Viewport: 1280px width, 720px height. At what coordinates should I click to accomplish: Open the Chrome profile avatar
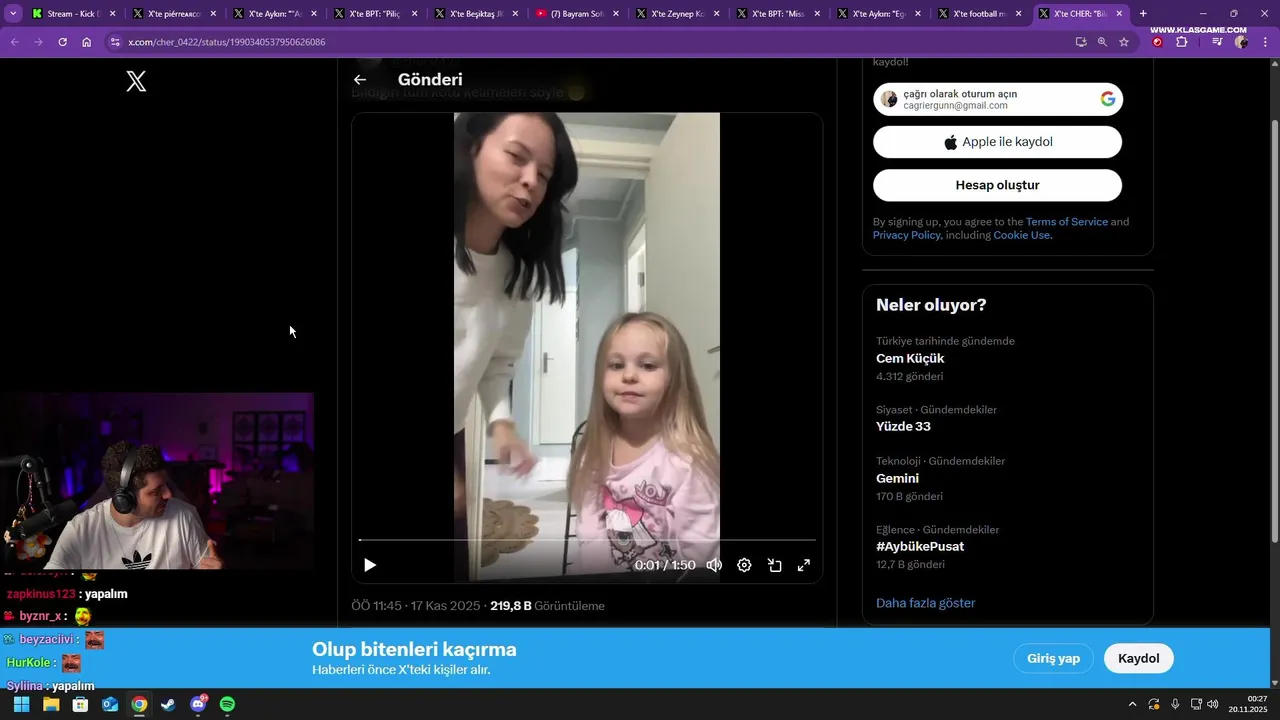point(1241,42)
